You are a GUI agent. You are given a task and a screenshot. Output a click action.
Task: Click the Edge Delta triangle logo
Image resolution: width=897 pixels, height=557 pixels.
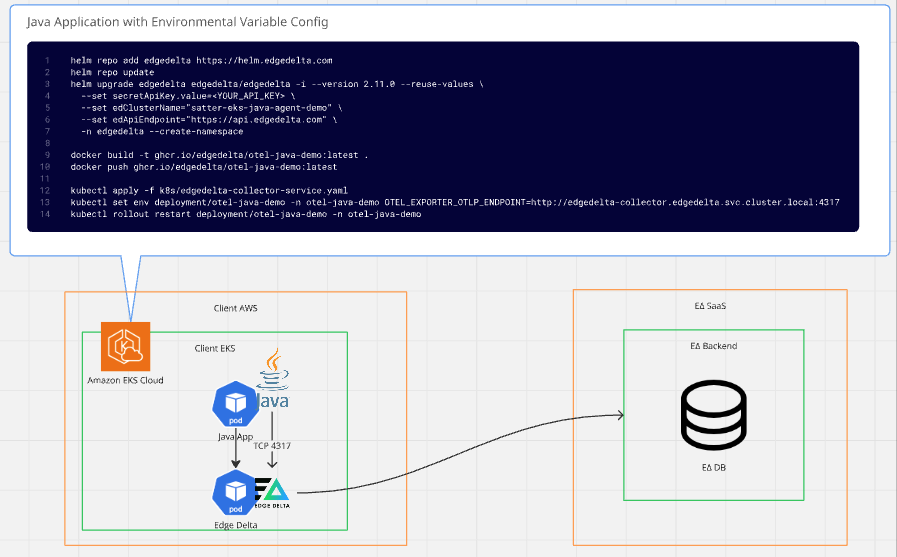(x=275, y=491)
